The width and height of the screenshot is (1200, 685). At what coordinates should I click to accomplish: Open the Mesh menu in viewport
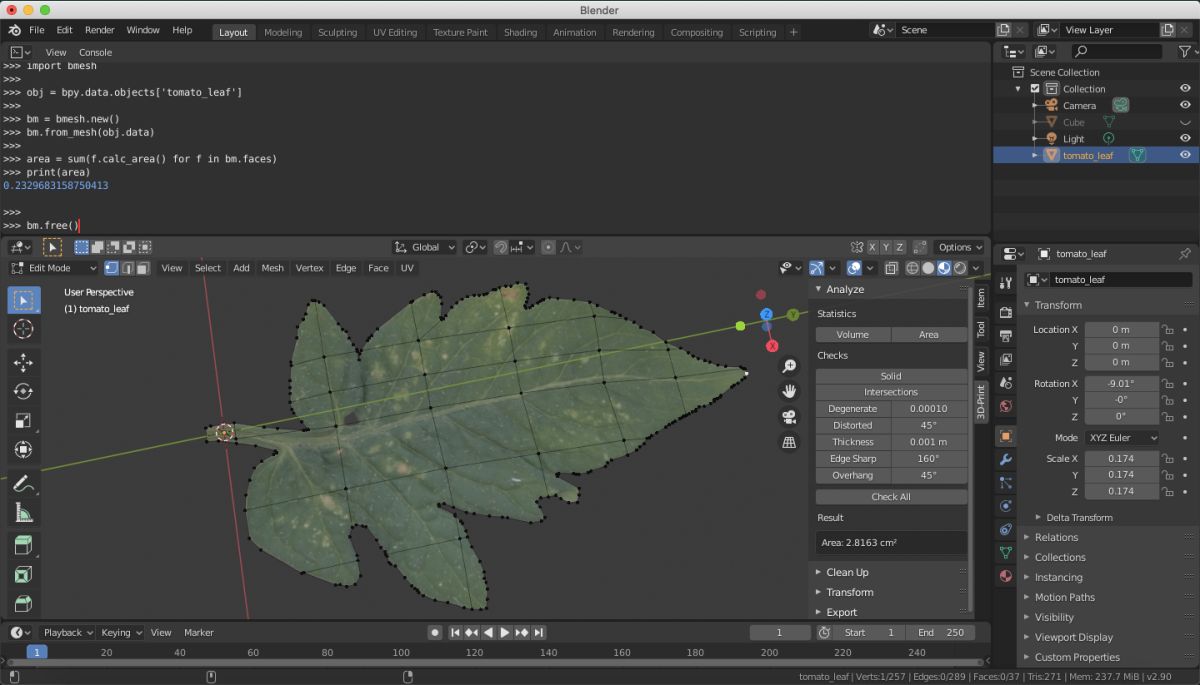click(x=272, y=268)
